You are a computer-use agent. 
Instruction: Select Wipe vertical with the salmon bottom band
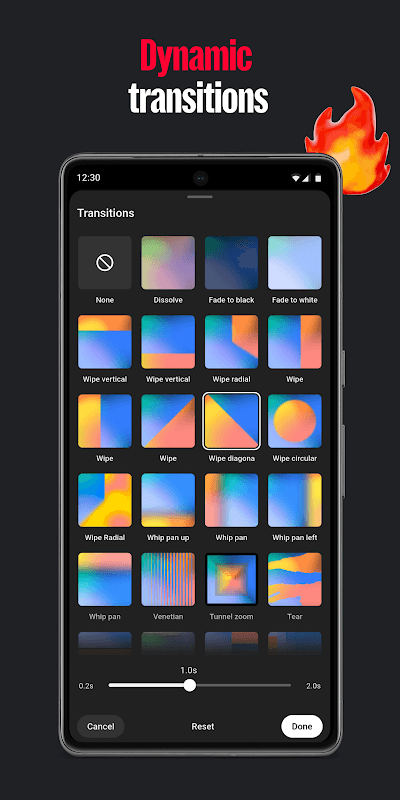pyautogui.click(x=168, y=342)
